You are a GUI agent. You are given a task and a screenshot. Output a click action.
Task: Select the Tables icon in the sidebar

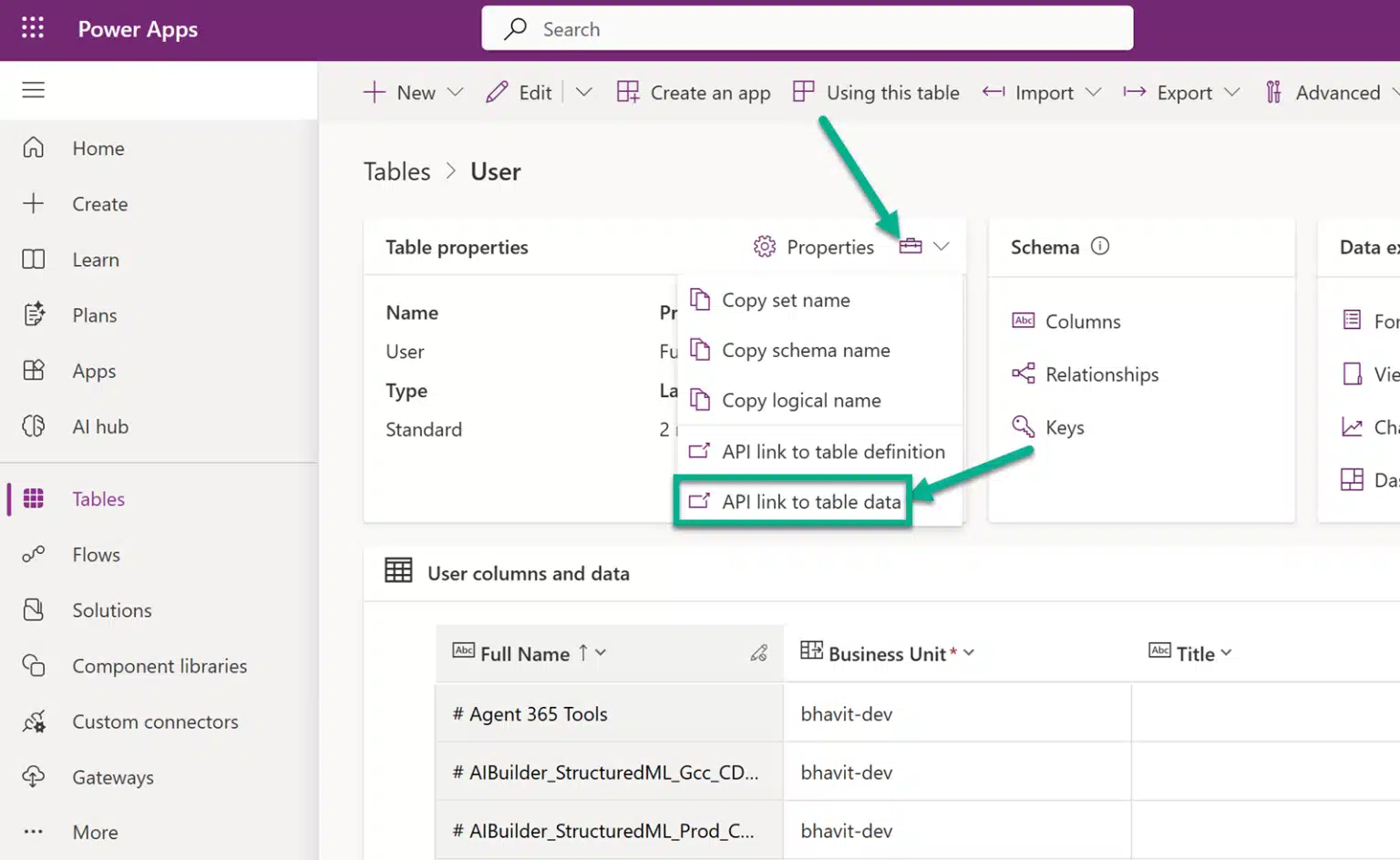(33, 498)
